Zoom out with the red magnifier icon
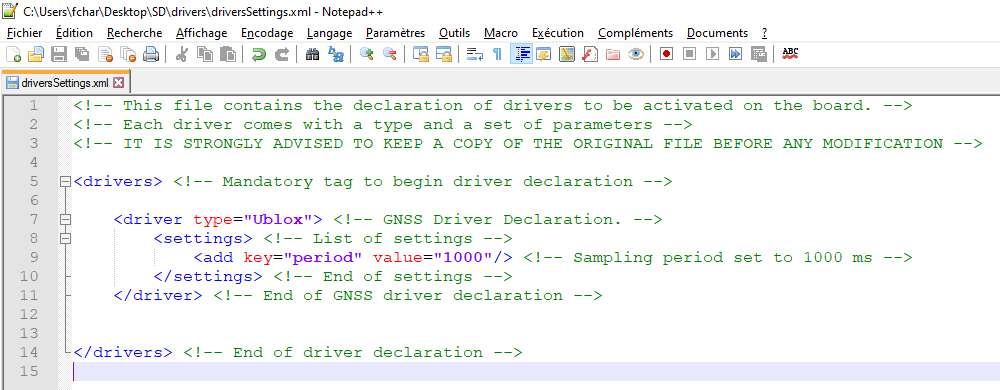The height and width of the screenshot is (390, 1000). [389, 54]
